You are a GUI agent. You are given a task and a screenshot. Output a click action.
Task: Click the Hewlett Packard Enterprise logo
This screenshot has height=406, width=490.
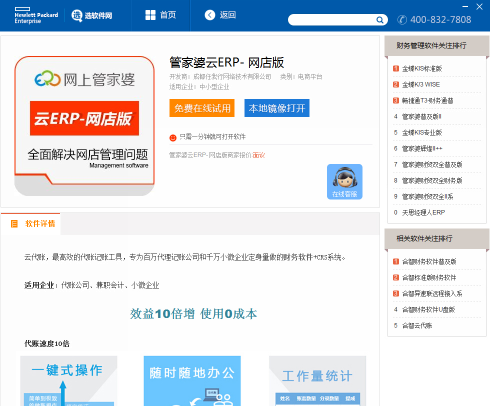click(x=36, y=15)
